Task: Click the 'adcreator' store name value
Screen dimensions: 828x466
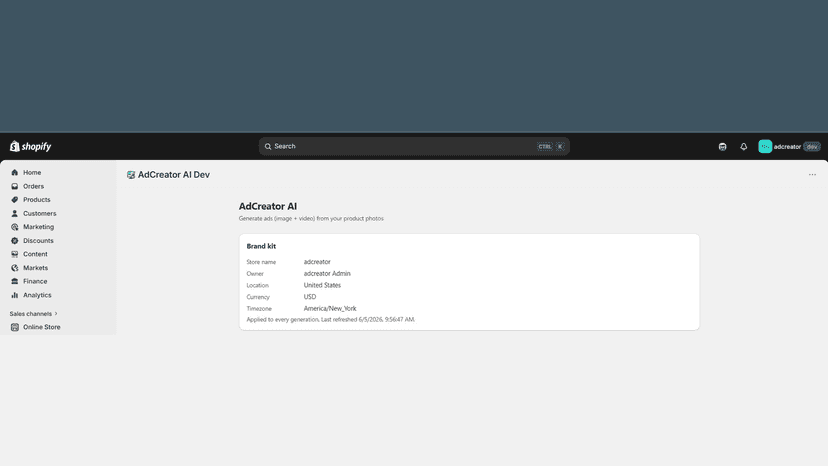Action: [317, 262]
